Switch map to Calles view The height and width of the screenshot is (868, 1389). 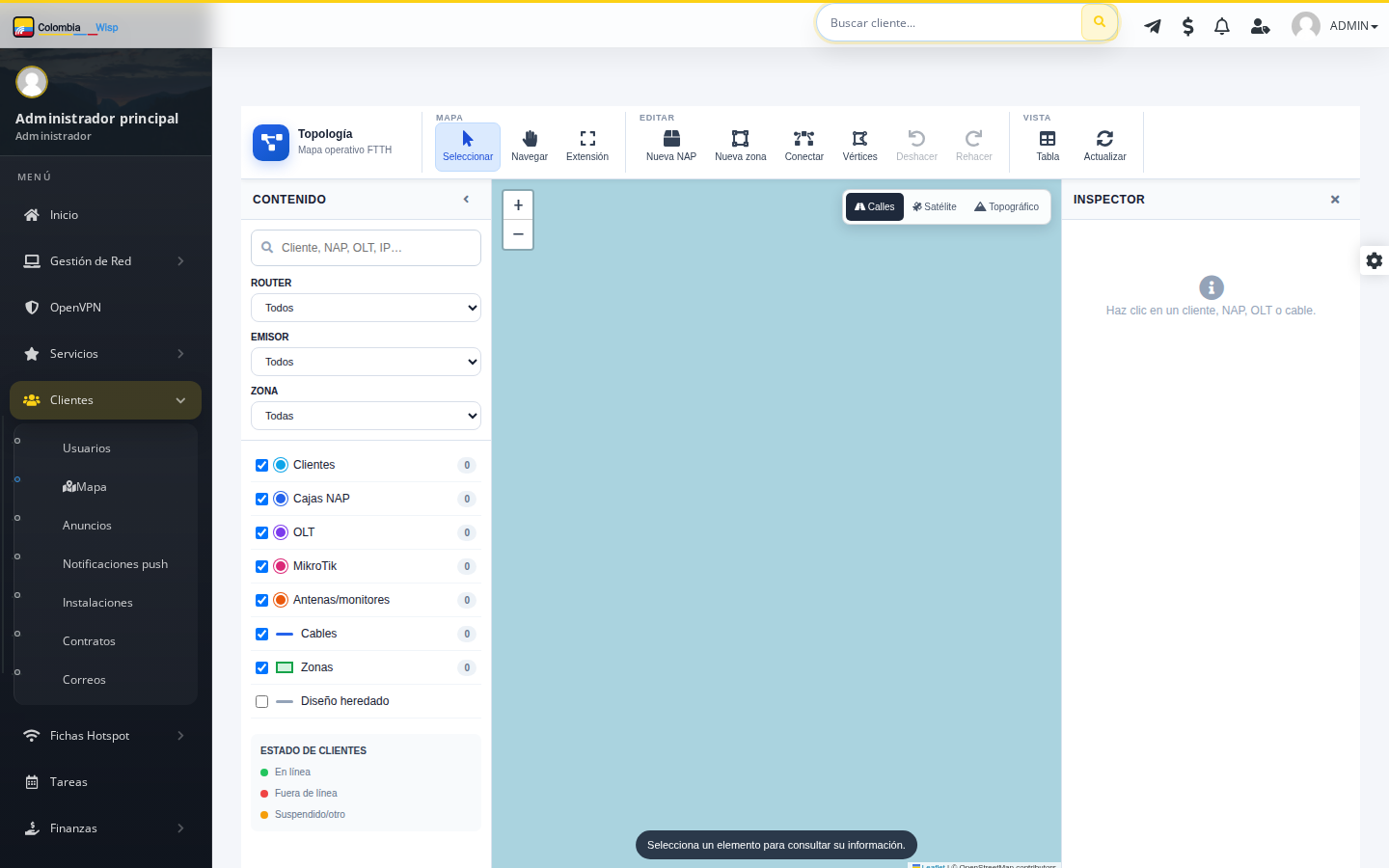[x=875, y=206]
